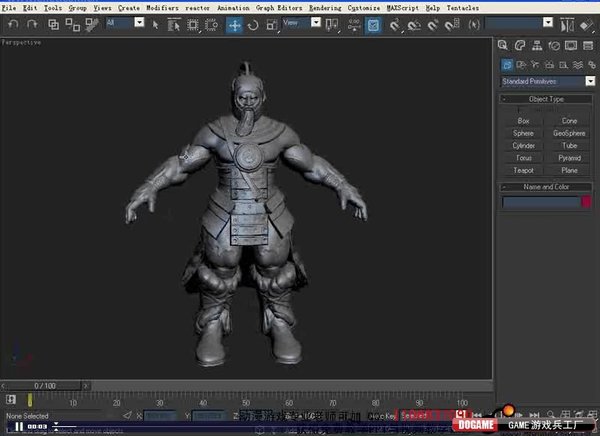Click the Teapot primitive button
The height and width of the screenshot is (436, 600).
coord(523,171)
